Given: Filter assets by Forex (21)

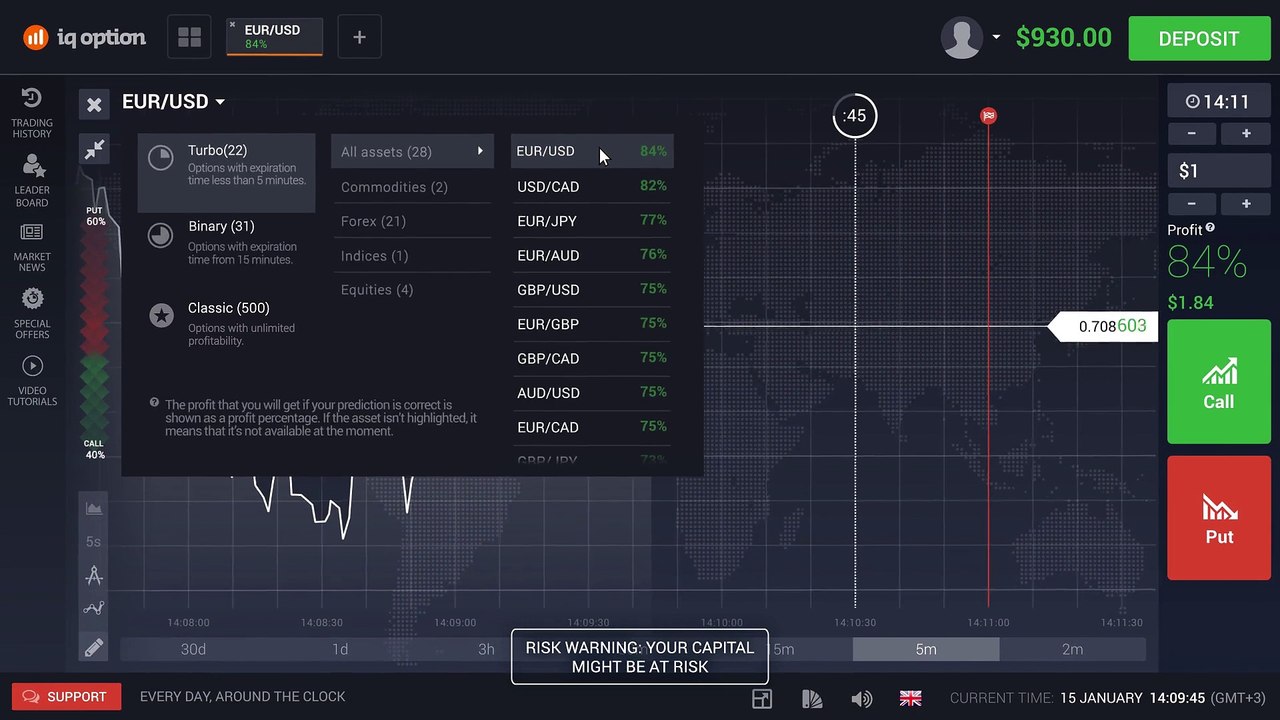Looking at the screenshot, I should pyautogui.click(x=412, y=221).
